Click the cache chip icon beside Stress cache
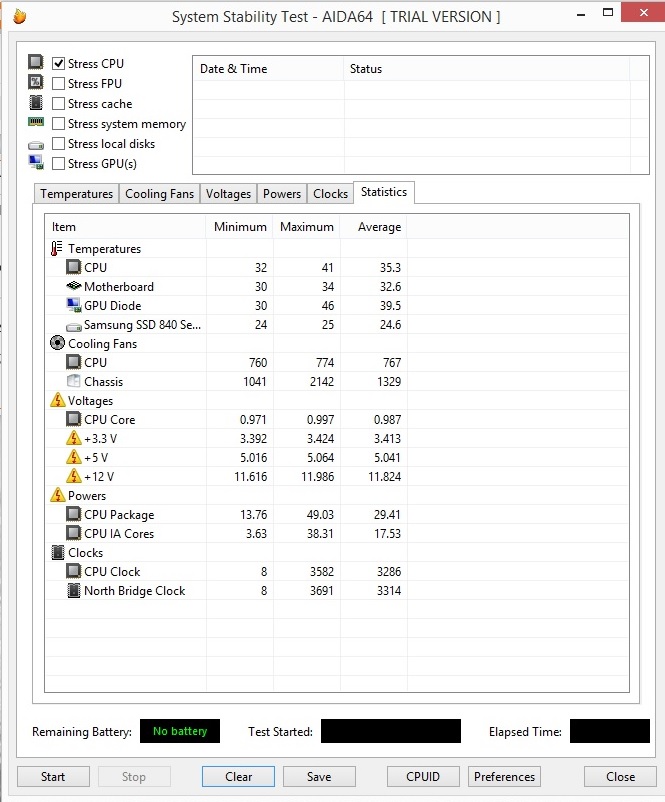This screenshot has width=665, height=802. point(36,102)
